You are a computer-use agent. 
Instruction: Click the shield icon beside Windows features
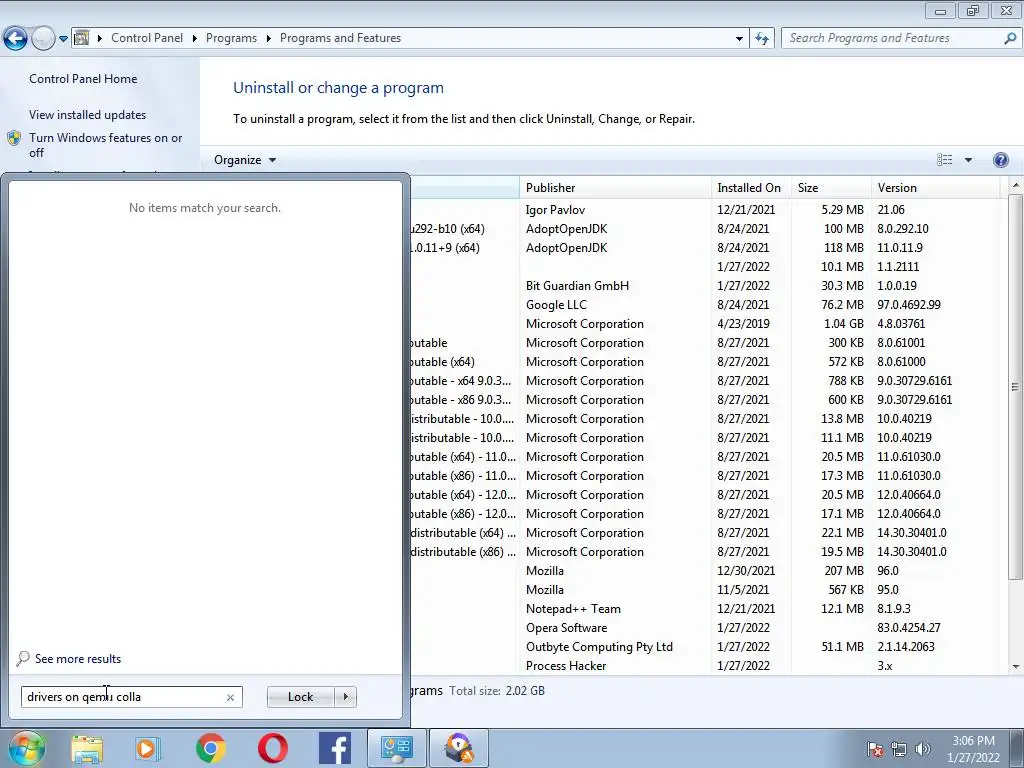(x=14, y=138)
